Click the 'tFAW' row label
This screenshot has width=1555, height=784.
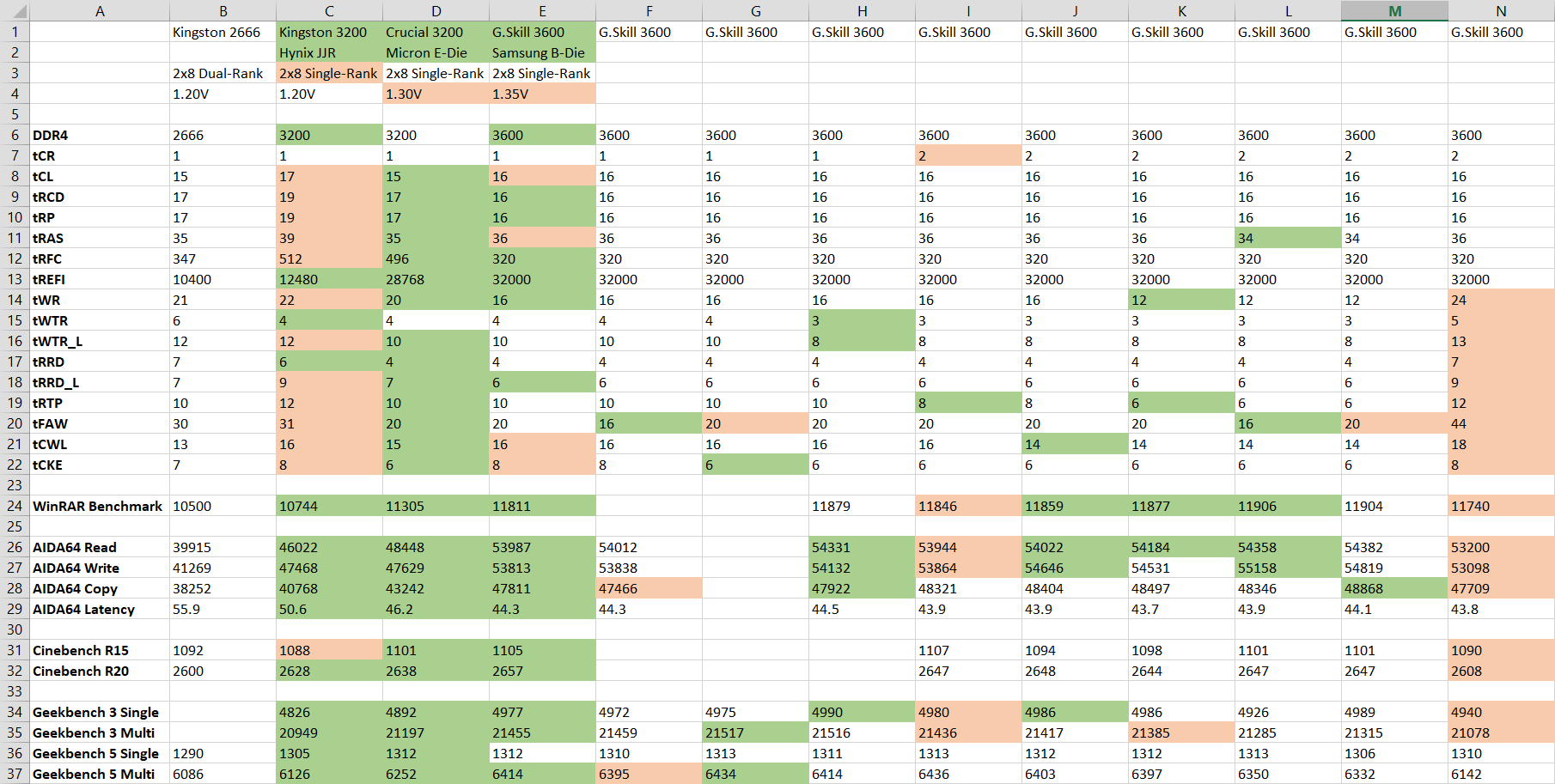[100, 423]
